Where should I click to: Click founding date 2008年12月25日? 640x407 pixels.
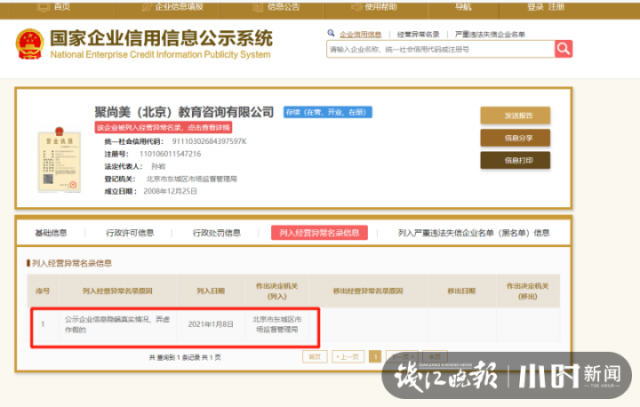click(170, 191)
